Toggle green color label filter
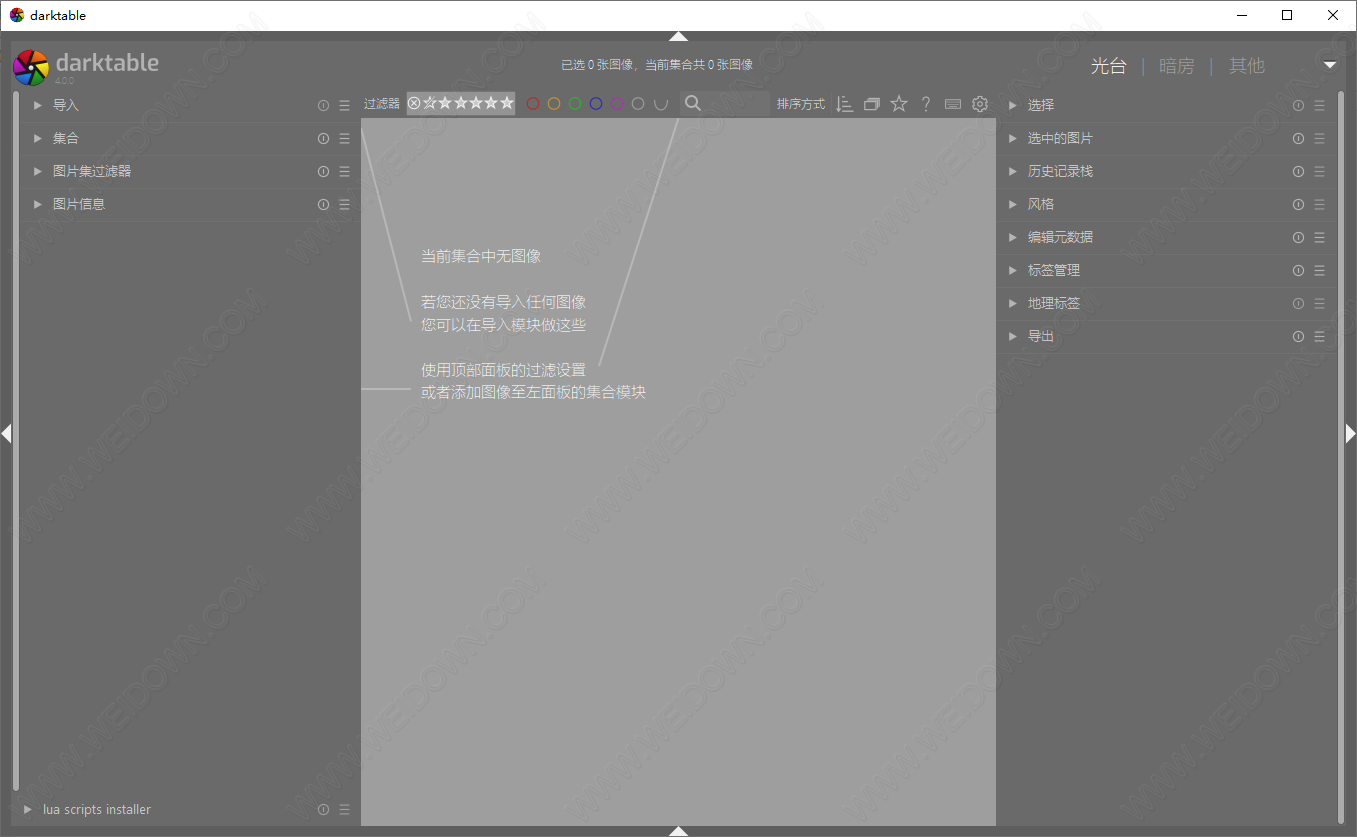 click(x=575, y=104)
